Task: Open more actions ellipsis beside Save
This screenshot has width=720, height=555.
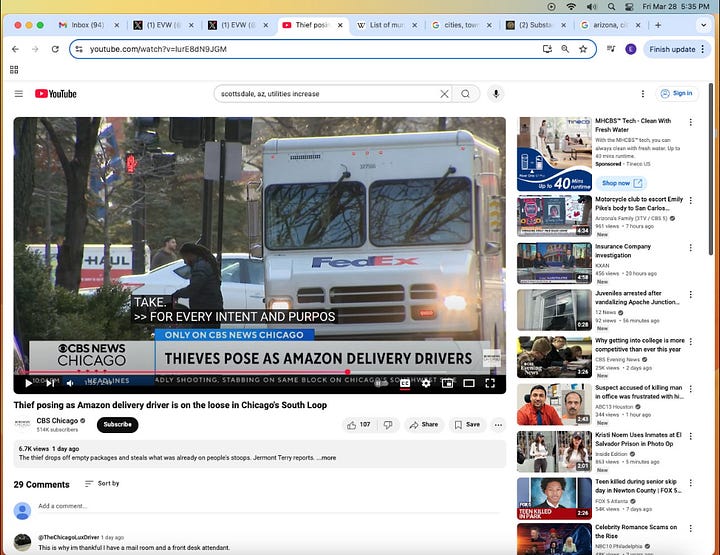Action: click(x=498, y=425)
